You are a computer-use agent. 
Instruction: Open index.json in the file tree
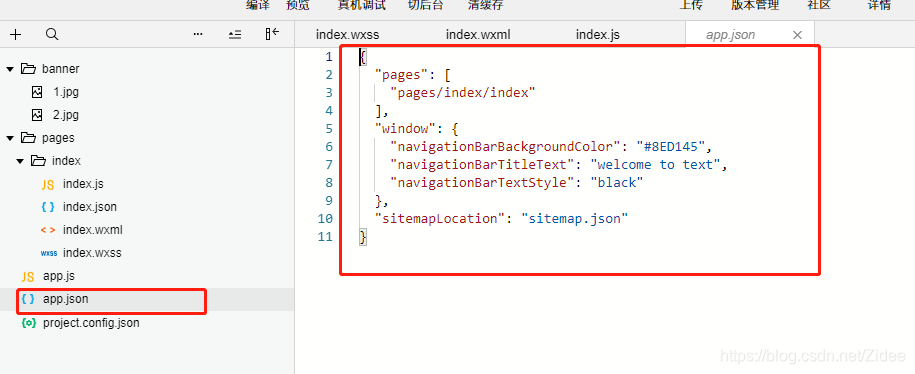pyautogui.click(x=90, y=207)
